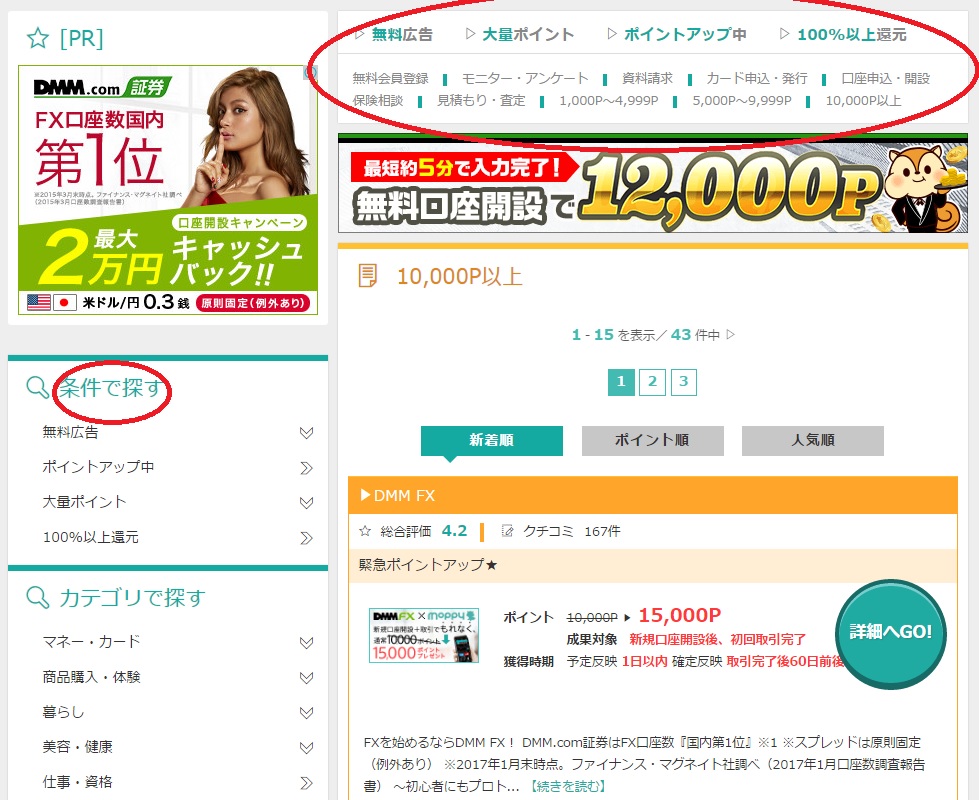Click the マネー・カード category label

point(91,642)
